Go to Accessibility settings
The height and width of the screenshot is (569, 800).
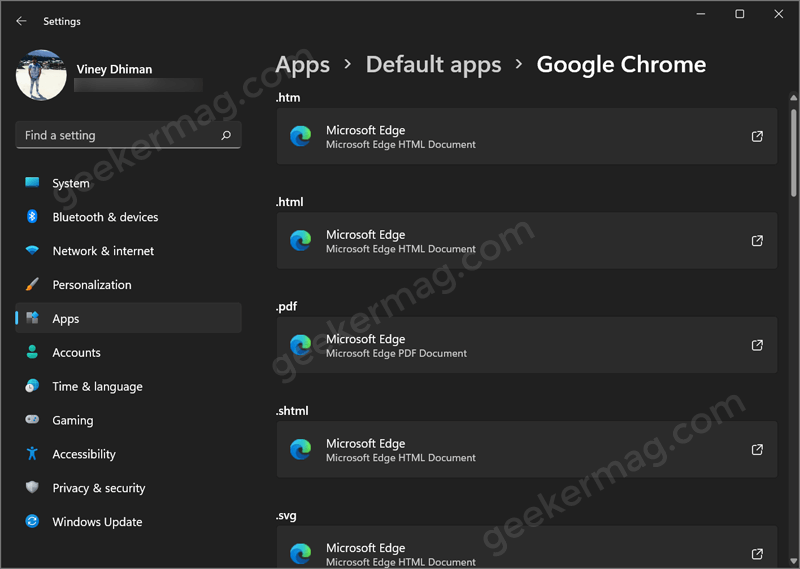pyautogui.click(x=128, y=454)
